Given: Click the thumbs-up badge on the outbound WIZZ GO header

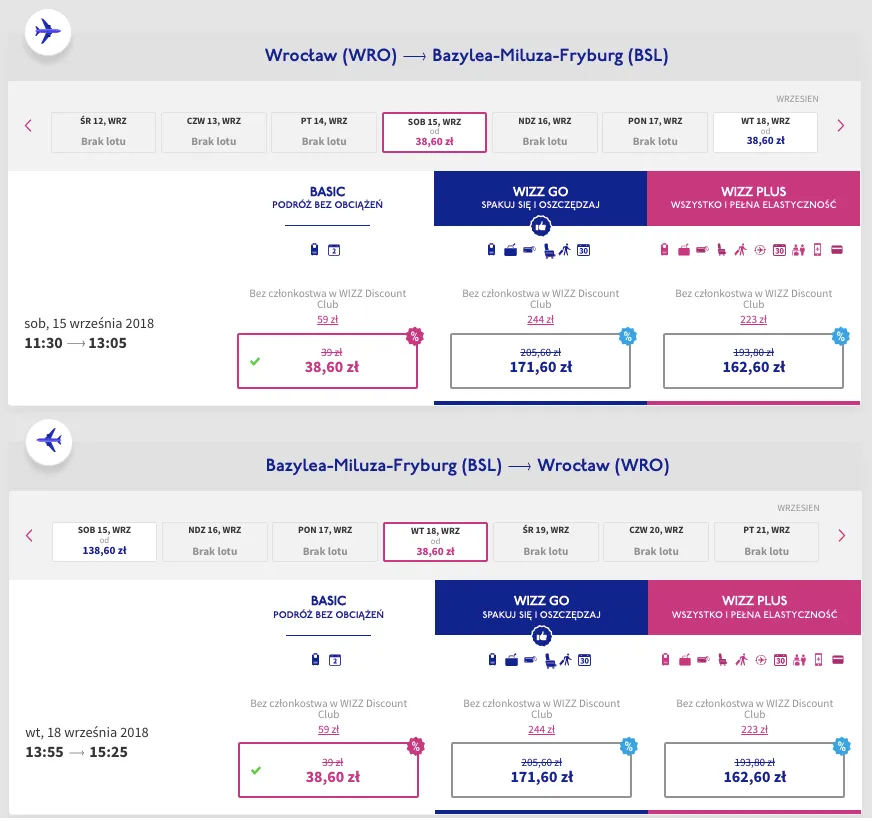Looking at the screenshot, I should pos(541,227).
